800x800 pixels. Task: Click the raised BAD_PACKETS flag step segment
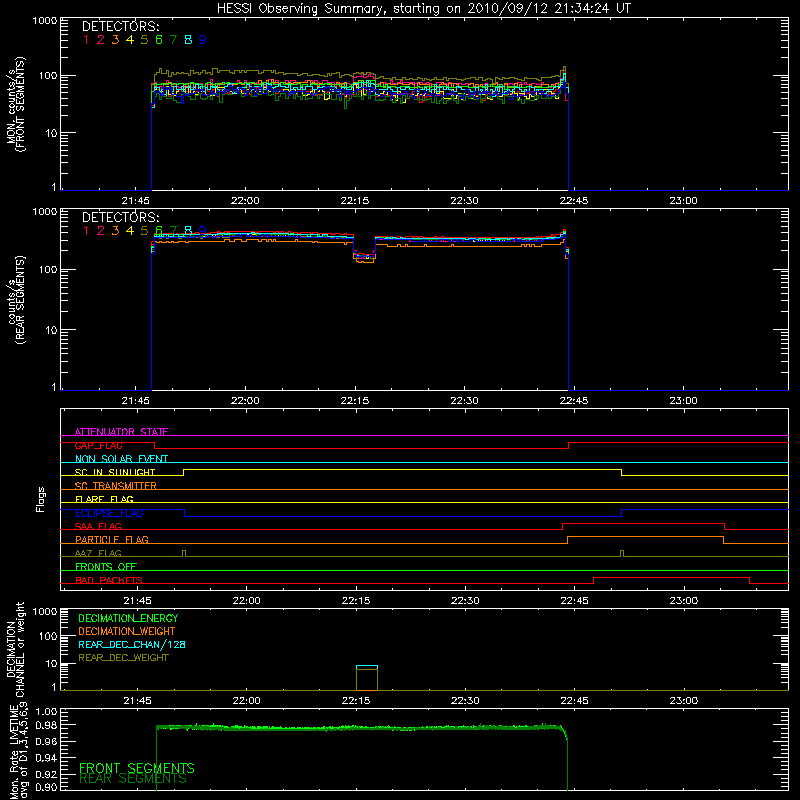[671, 578]
